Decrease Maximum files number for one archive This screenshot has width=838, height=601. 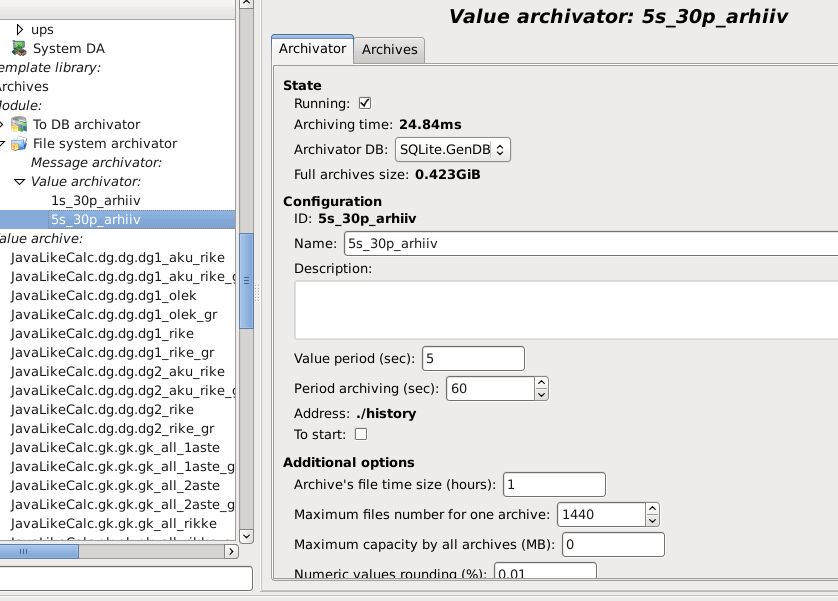point(653,520)
